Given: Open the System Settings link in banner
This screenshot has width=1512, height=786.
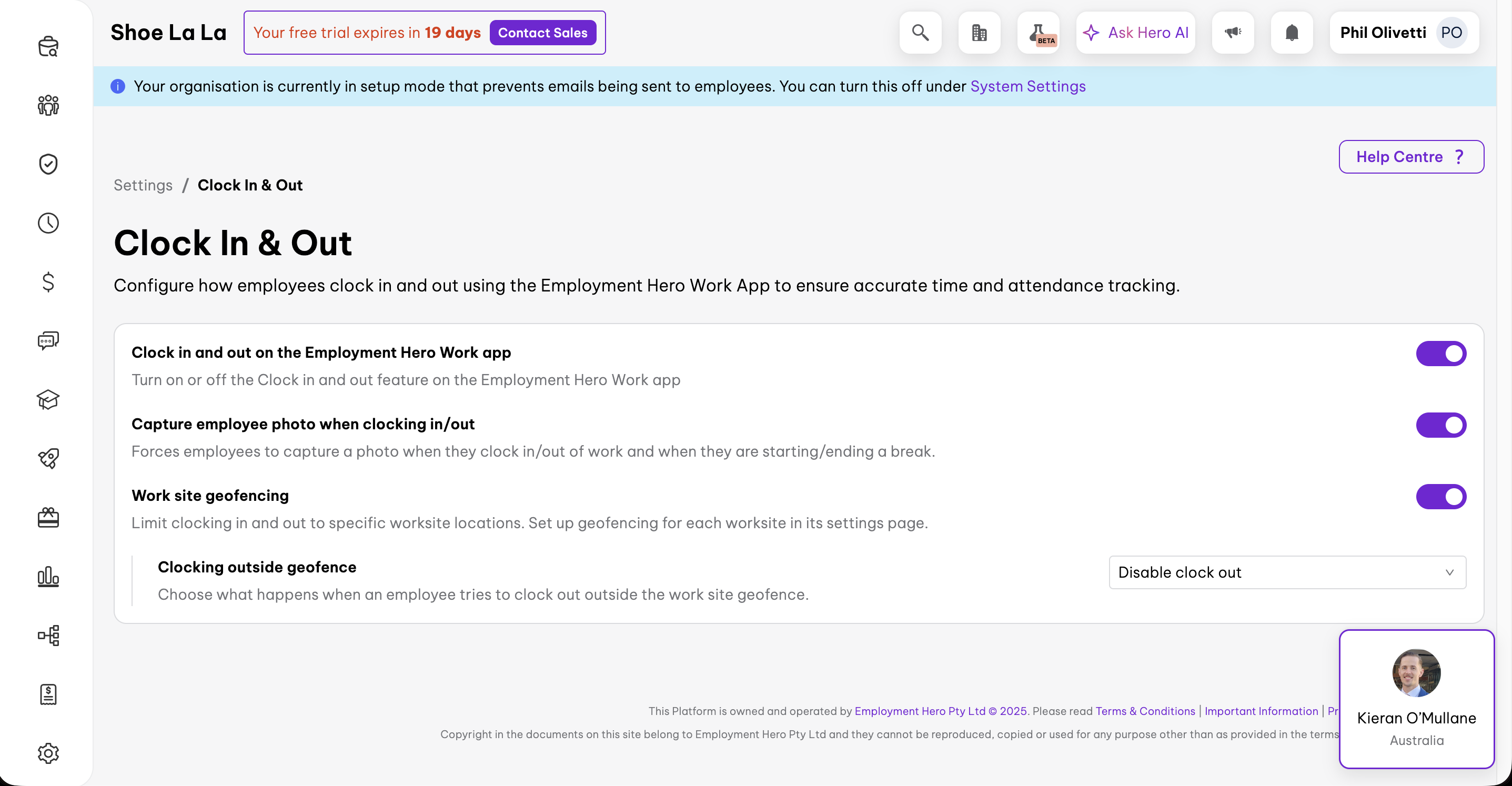Looking at the screenshot, I should point(1028,86).
